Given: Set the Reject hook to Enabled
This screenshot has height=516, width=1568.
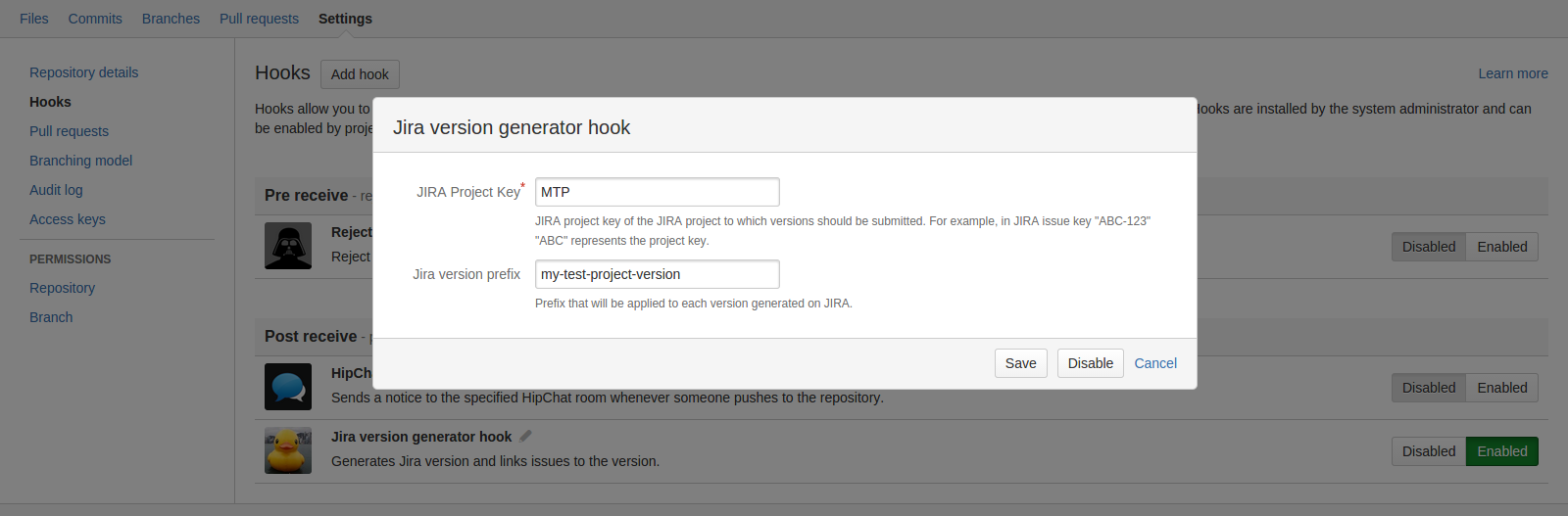Looking at the screenshot, I should (1502, 247).
